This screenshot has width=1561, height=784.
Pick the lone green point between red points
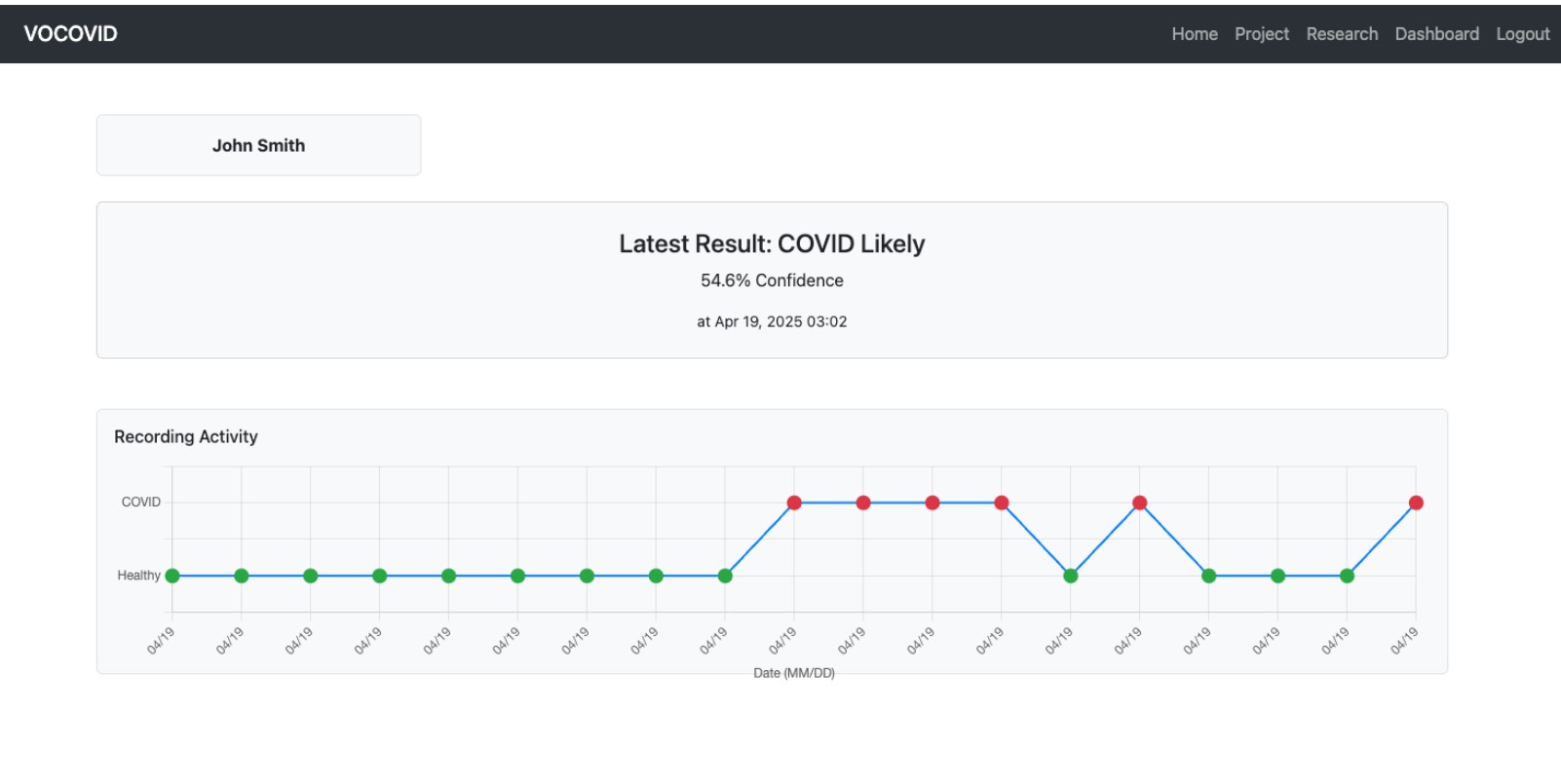(x=1070, y=576)
